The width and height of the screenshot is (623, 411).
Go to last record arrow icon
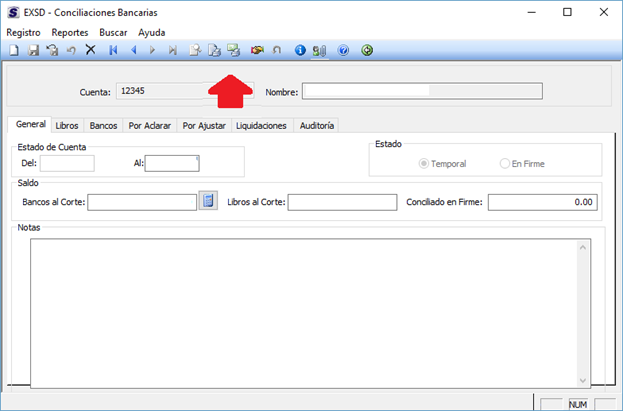click(x=173, y=50)
